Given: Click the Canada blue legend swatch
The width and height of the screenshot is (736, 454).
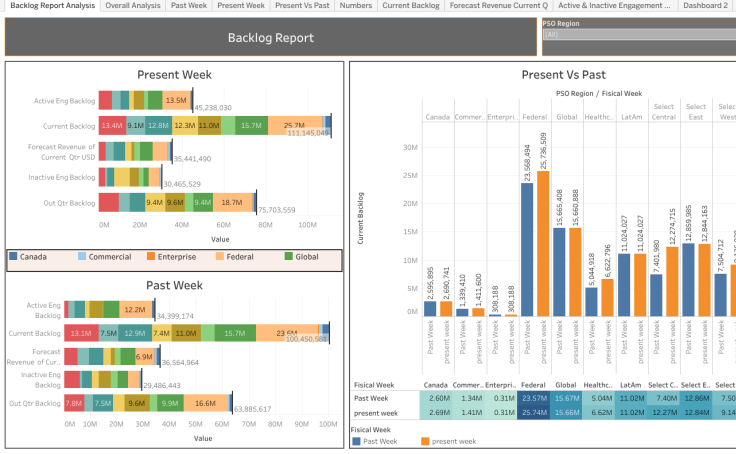Looking at the screenshot, I should tap(13, 256).
